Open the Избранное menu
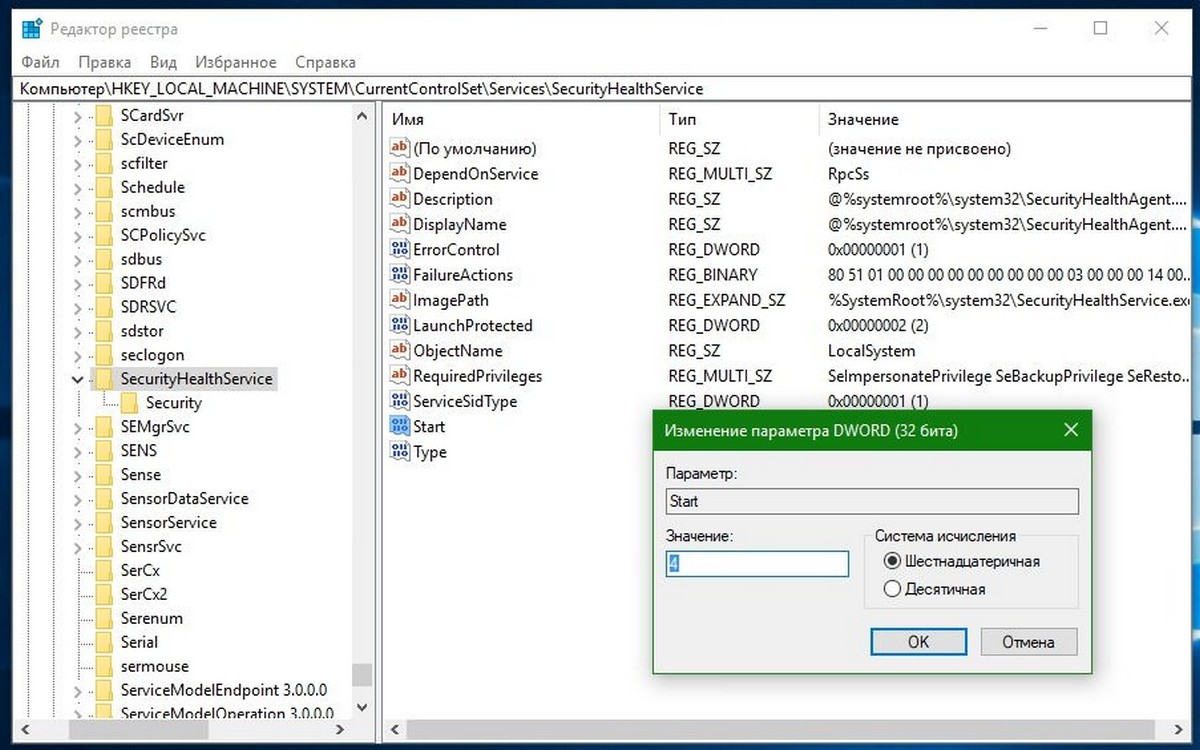 coord(236,62)
